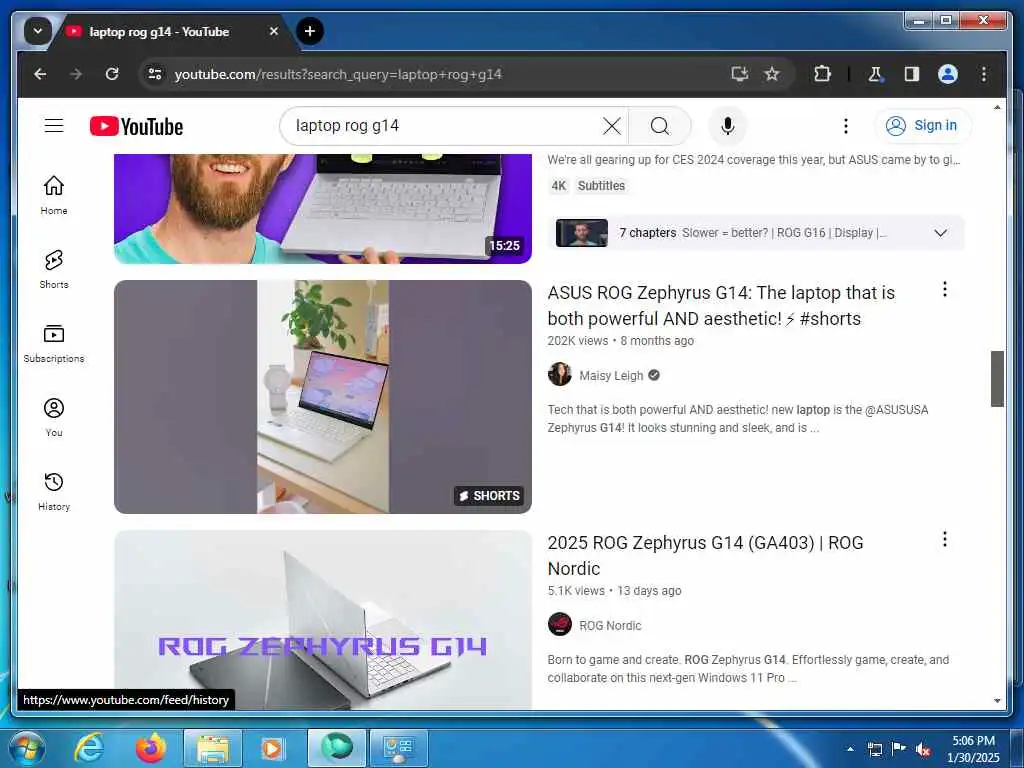1024x768 pixels.
Task: Click the Maisy Leigh channel avatar
Action: tap(560, 374)
